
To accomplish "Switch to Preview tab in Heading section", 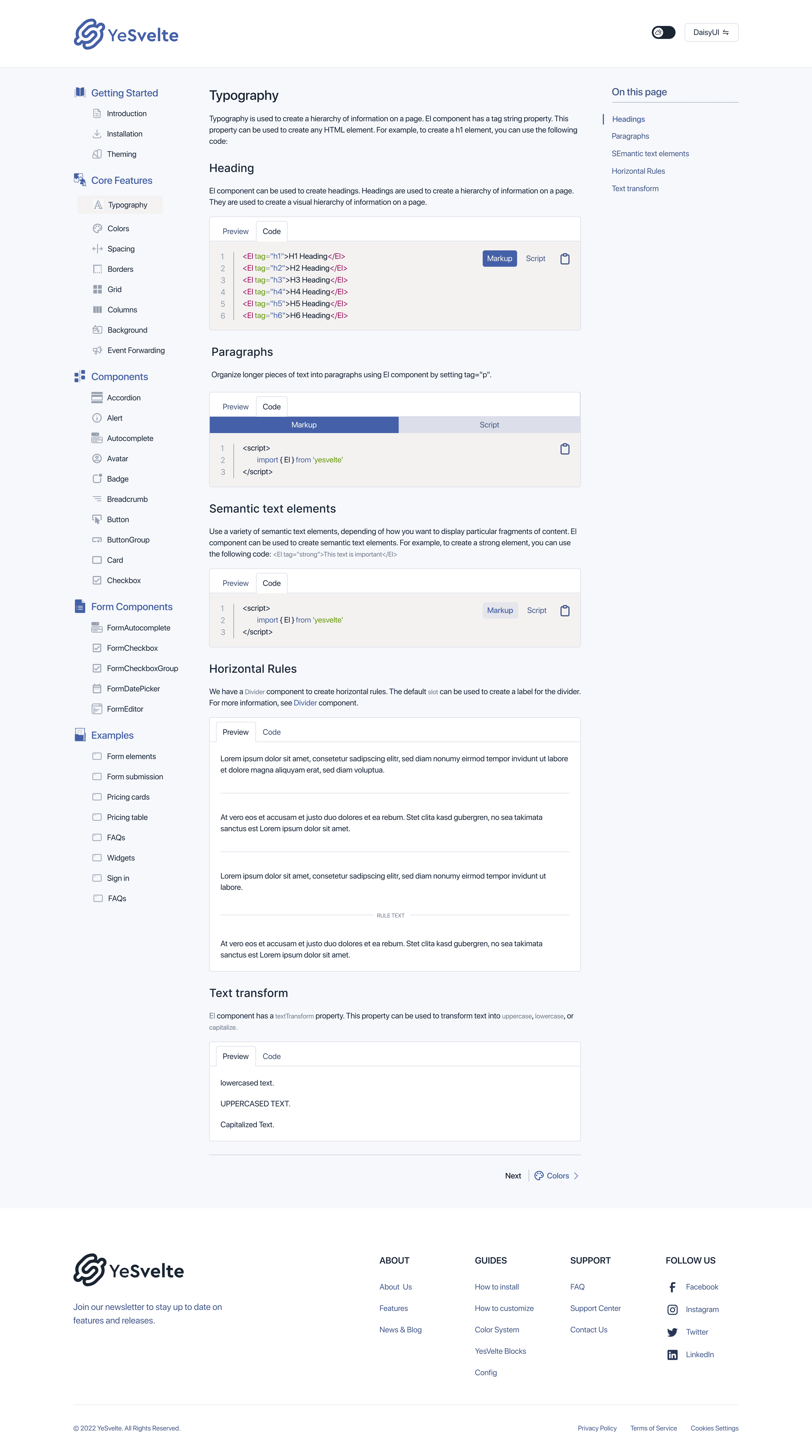I will [x=236, y=231].
